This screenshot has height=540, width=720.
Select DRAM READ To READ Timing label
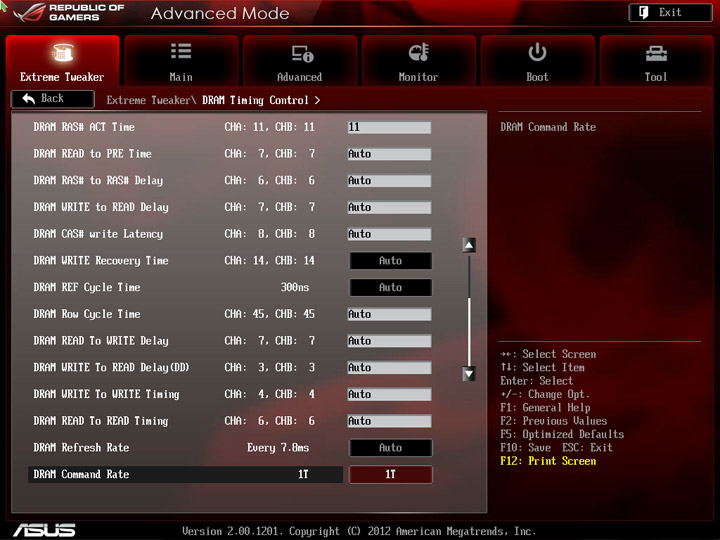[x=101, y=421]
